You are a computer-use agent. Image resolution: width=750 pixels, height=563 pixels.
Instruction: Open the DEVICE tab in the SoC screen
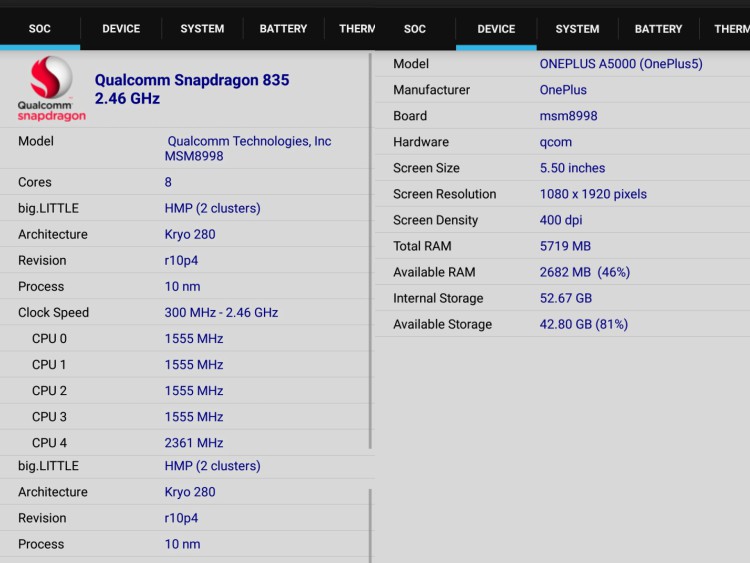[121, 29]
